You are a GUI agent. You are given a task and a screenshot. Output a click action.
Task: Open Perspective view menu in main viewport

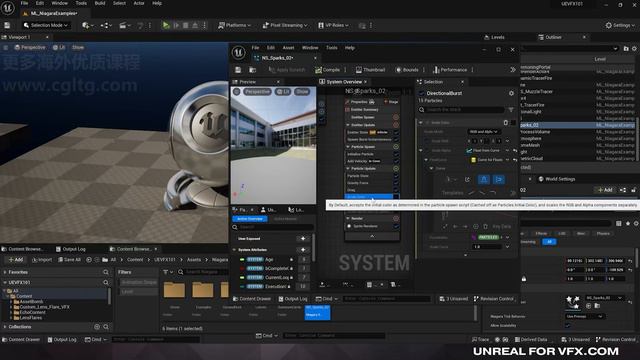click(30, 47)
